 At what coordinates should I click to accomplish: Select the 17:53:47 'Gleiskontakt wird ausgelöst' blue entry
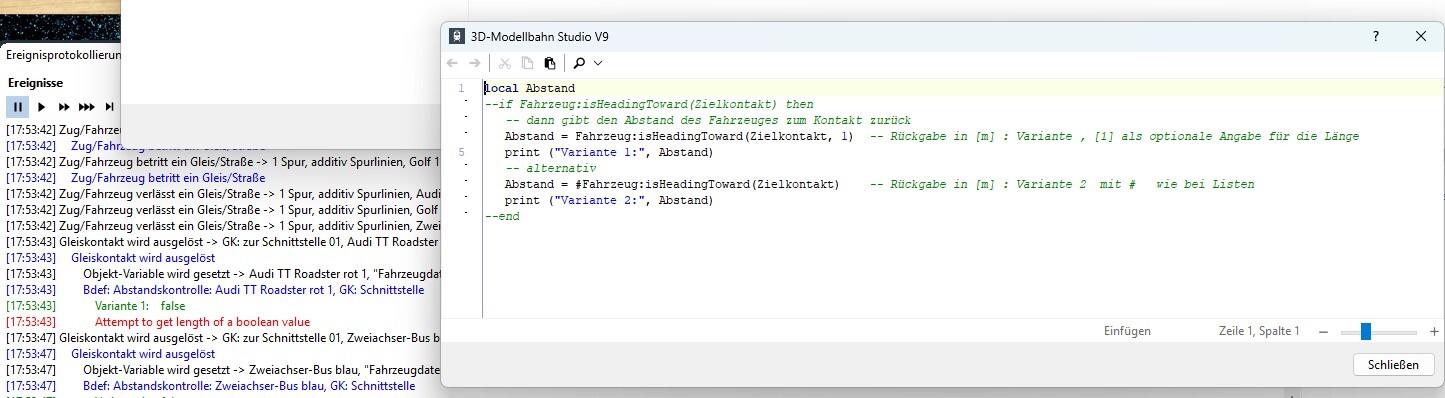tap(143, 354)
